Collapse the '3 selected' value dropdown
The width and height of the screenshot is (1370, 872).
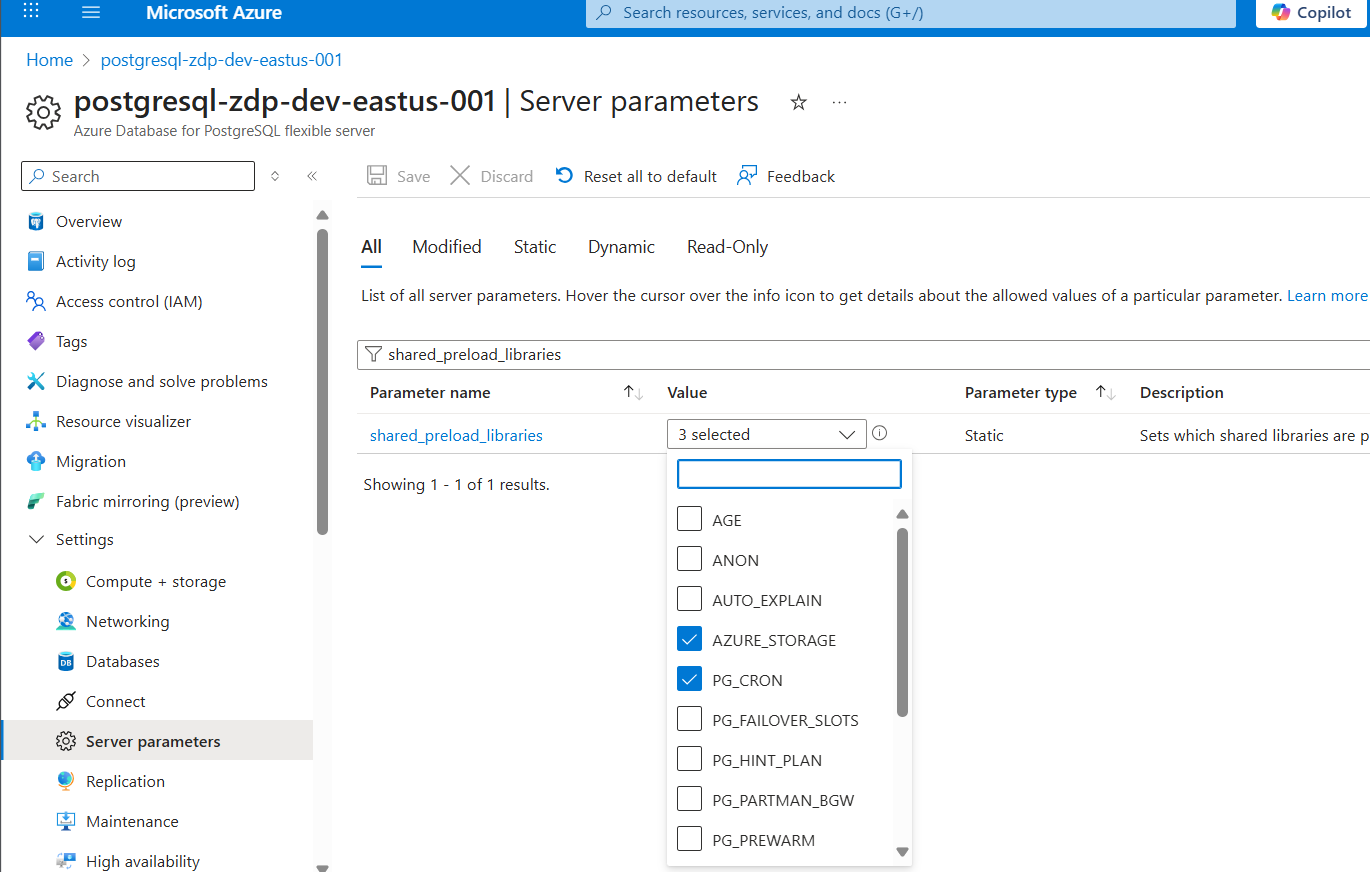pyautogui.click(x=766, y=434)
